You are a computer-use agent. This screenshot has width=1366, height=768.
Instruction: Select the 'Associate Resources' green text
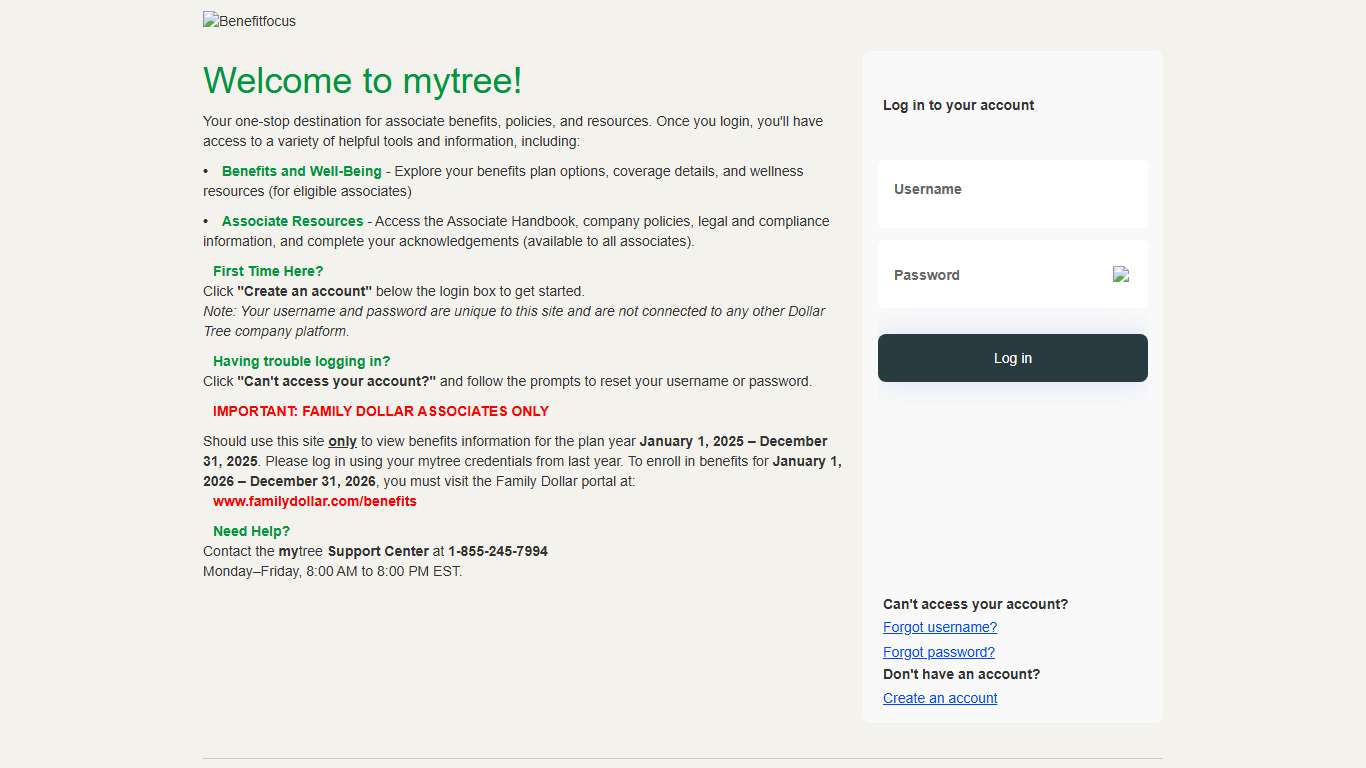click(292, 221)
